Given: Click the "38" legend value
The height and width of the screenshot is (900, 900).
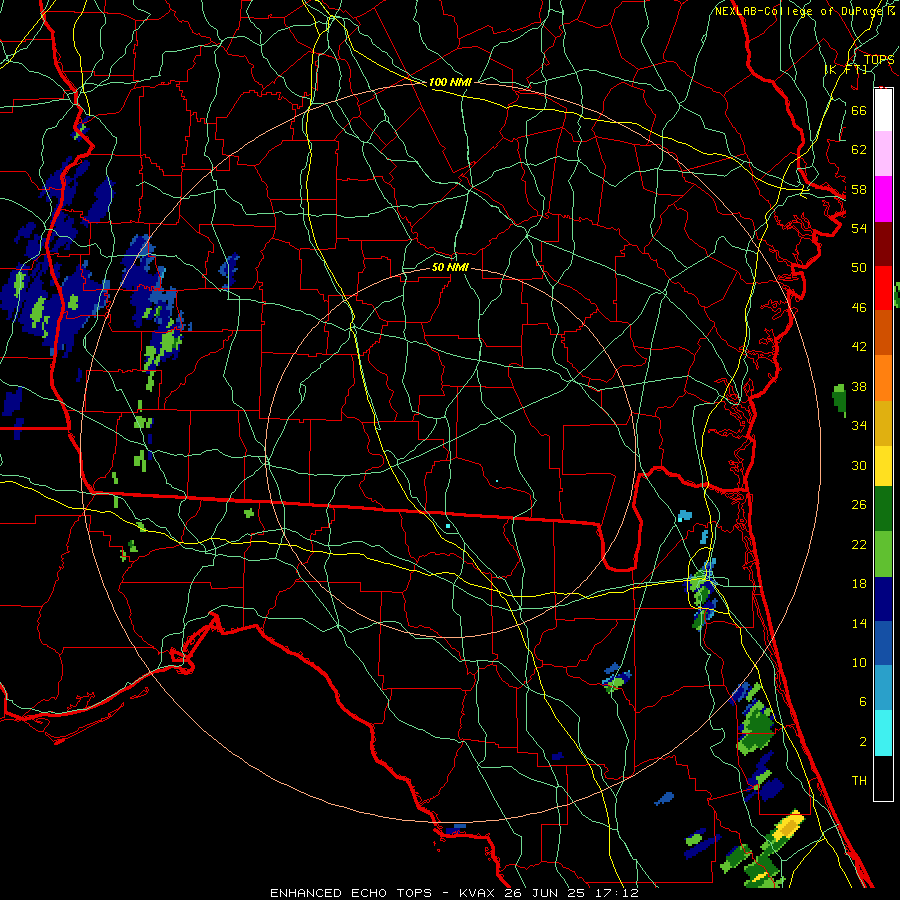Looking at the screenshot, I should click(859, 386).
